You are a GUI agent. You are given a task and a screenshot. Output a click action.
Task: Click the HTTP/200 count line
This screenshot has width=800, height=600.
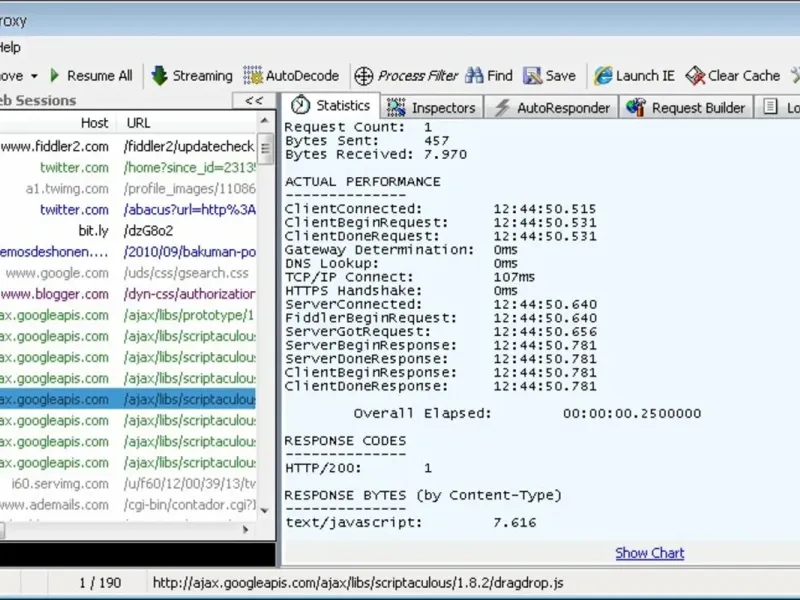pyautogui.click(x=358, y=468)
